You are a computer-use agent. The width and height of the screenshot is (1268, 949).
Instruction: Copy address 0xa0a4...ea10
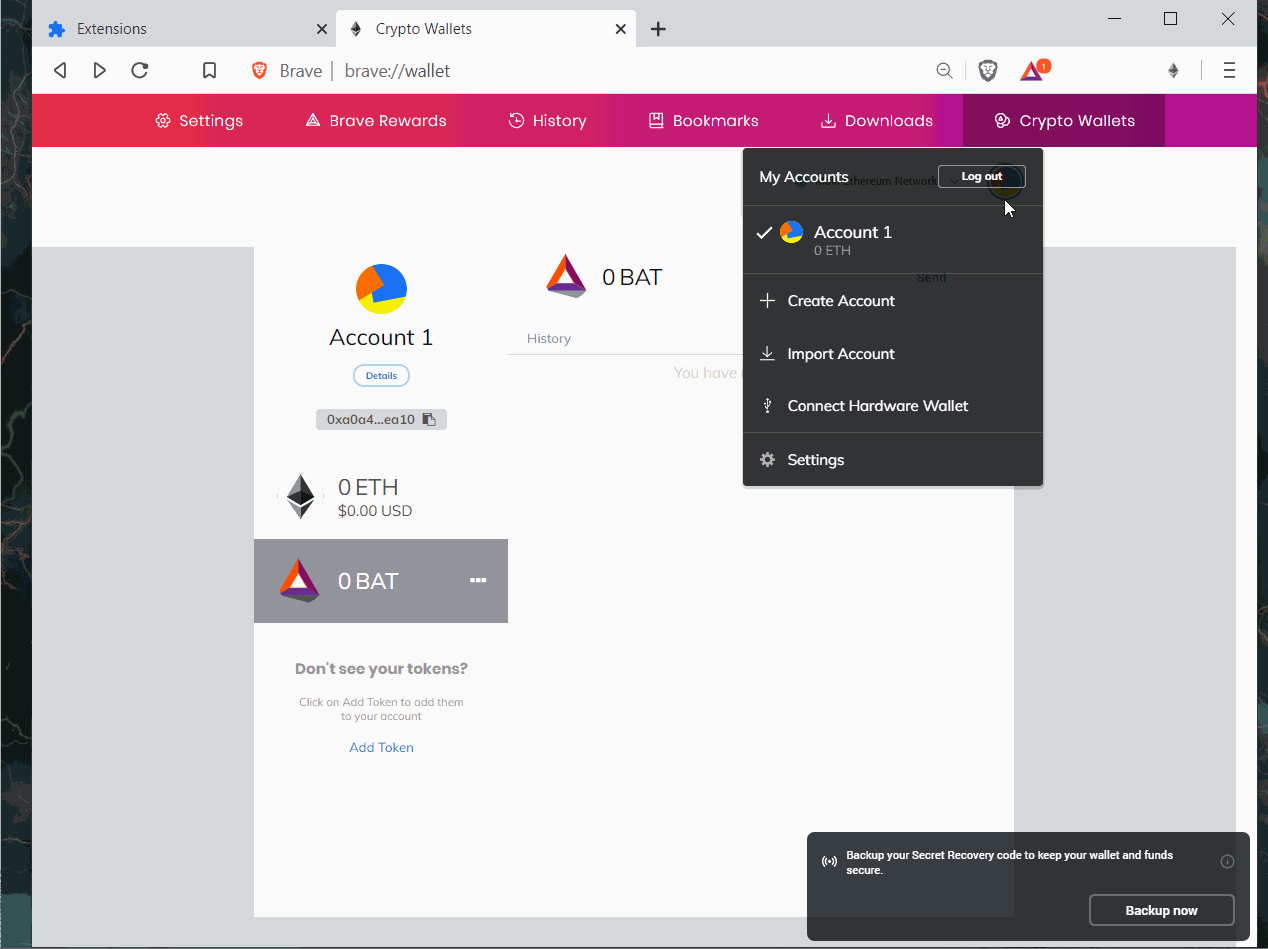(381, 420)
